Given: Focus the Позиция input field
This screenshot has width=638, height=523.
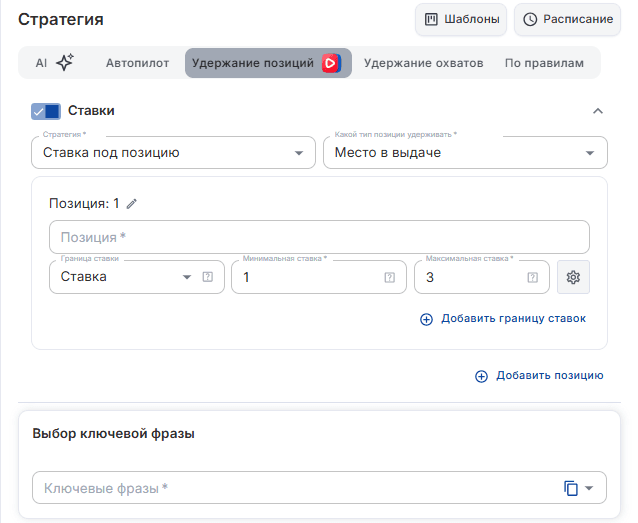Looking at the screenshot, I should pyautogui.click(x=319, y=237).
